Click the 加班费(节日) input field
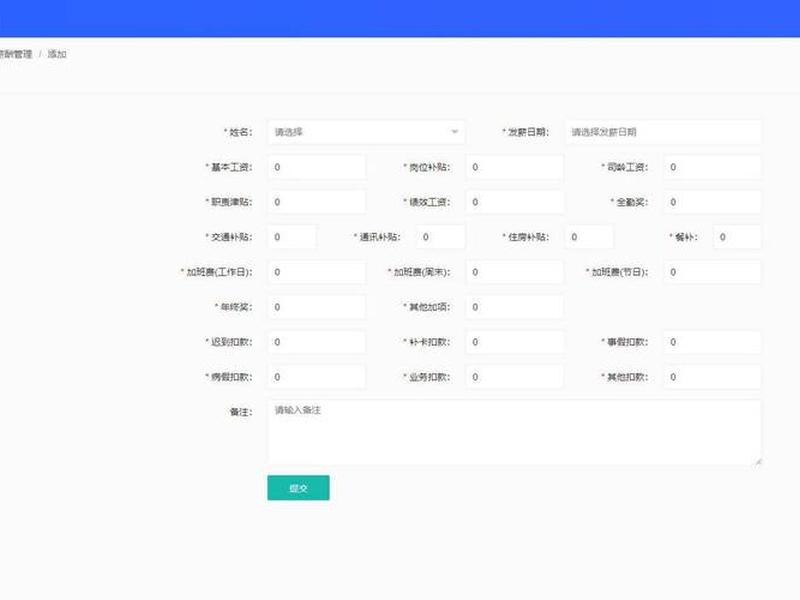The width and height of the screenshot is (800, 600). tap(712, 272)
